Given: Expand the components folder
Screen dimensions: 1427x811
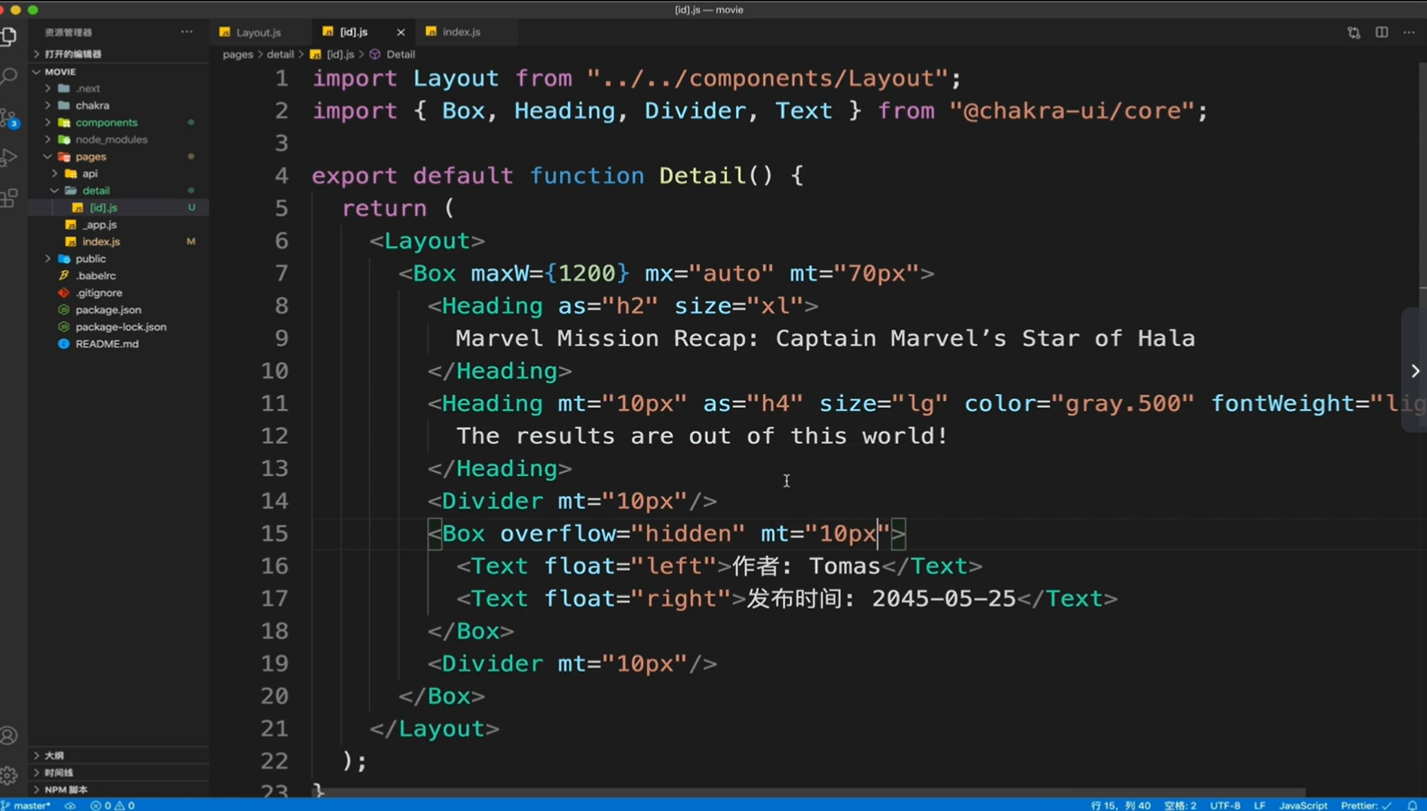Looking at the screenshot, I should pyautogui.click(x=106, y=122).
